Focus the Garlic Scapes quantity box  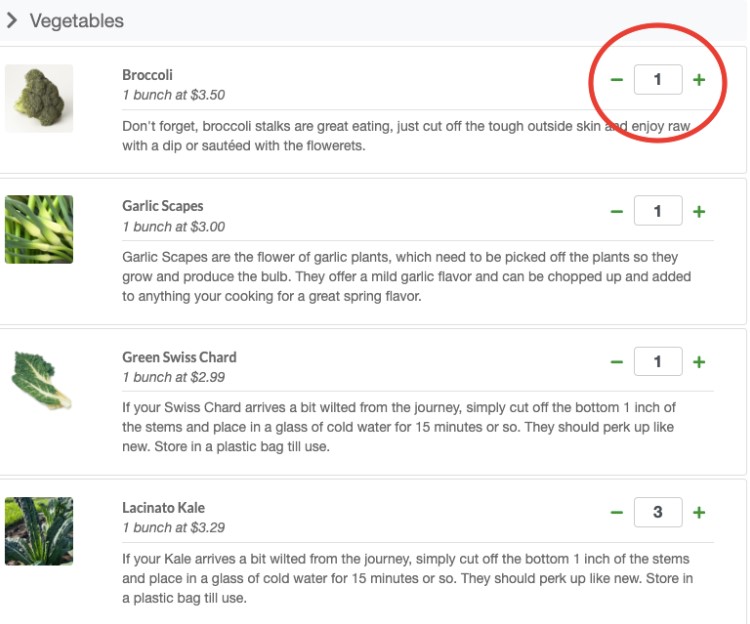point(658,211)
